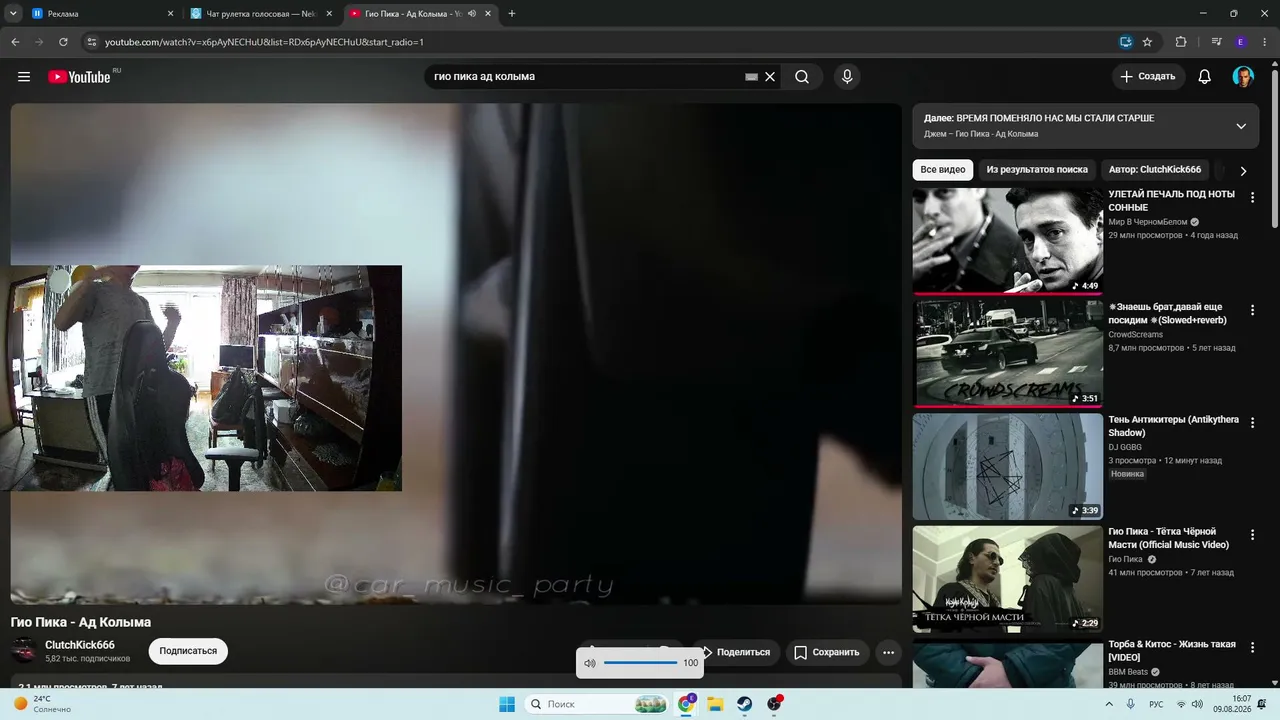Open the Chrome screen capture address bar icon
The image size is (1280, 720).
tap(1125, 42)
